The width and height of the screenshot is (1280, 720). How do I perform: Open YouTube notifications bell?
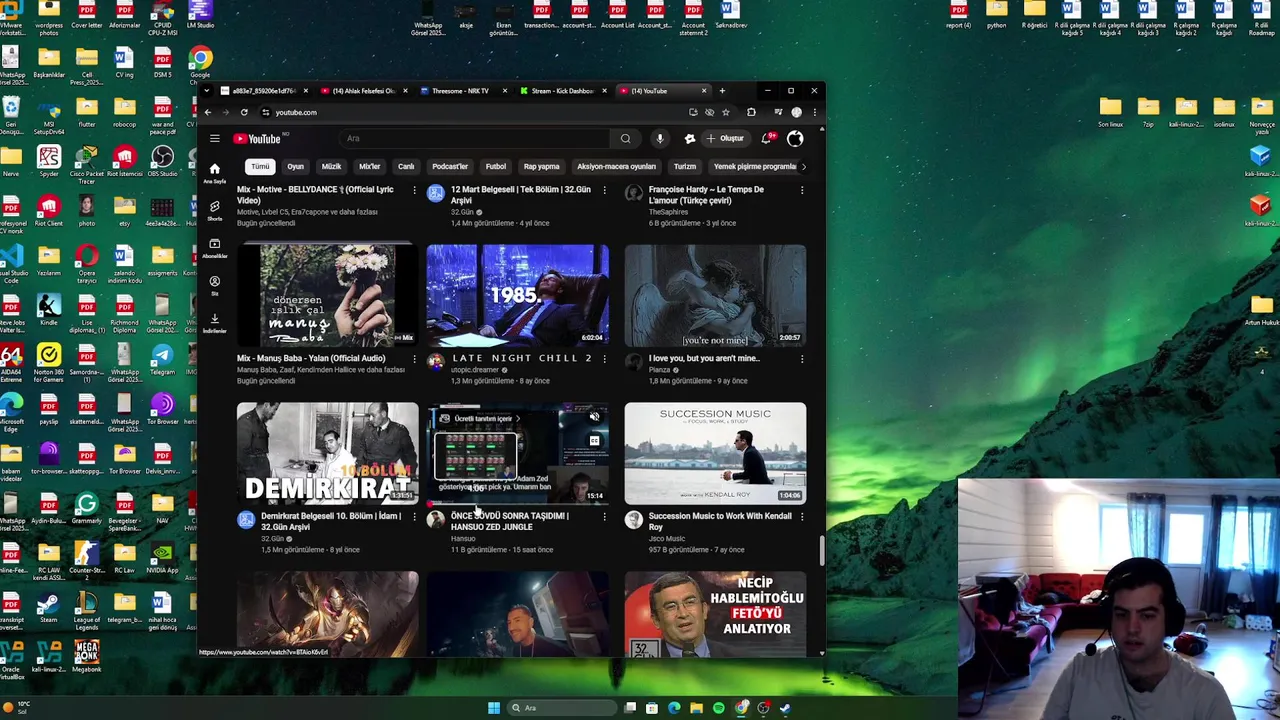click(767, 138)
